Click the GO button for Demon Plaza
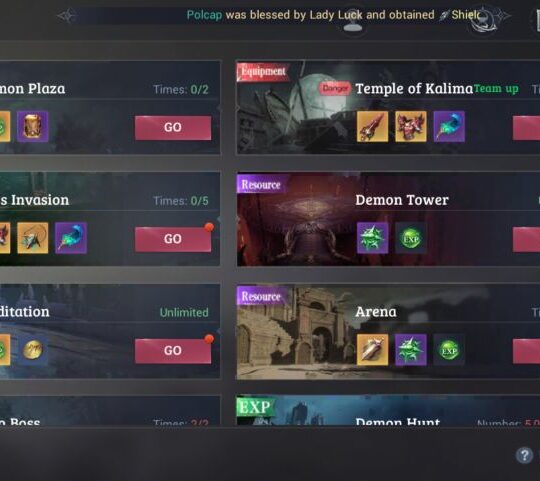The height and width of the screenshot is (481, 540). [x=173, y=127]
